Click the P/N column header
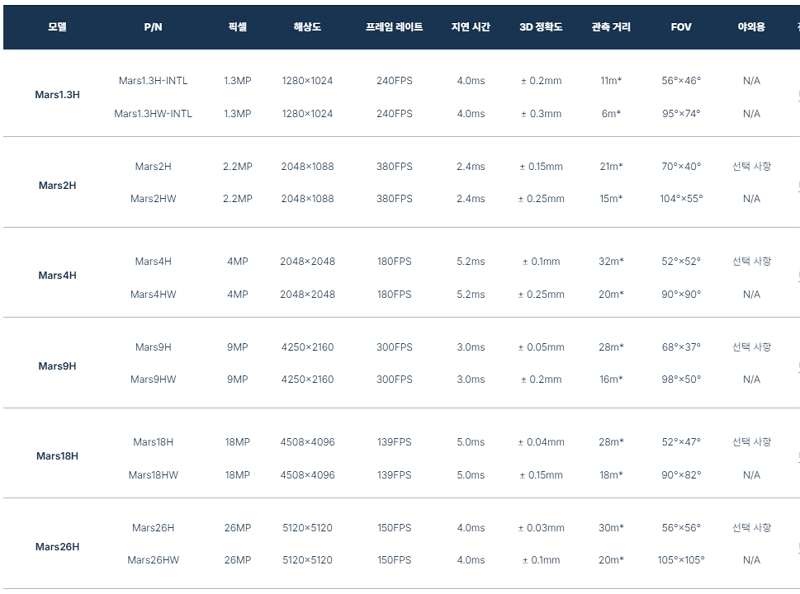The height and width of the screenshot is (594, 800). click(153, 27)
